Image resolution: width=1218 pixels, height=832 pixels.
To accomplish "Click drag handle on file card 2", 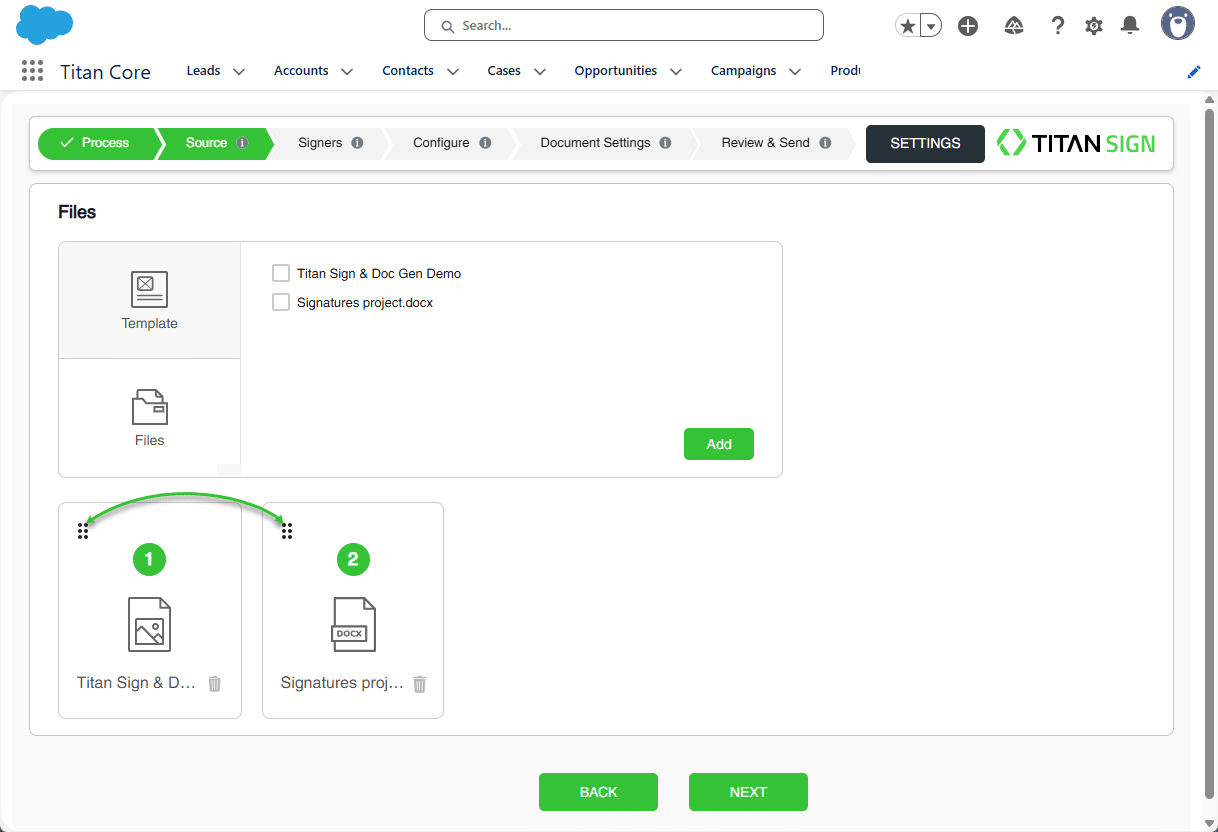I will tap(287, 531).
